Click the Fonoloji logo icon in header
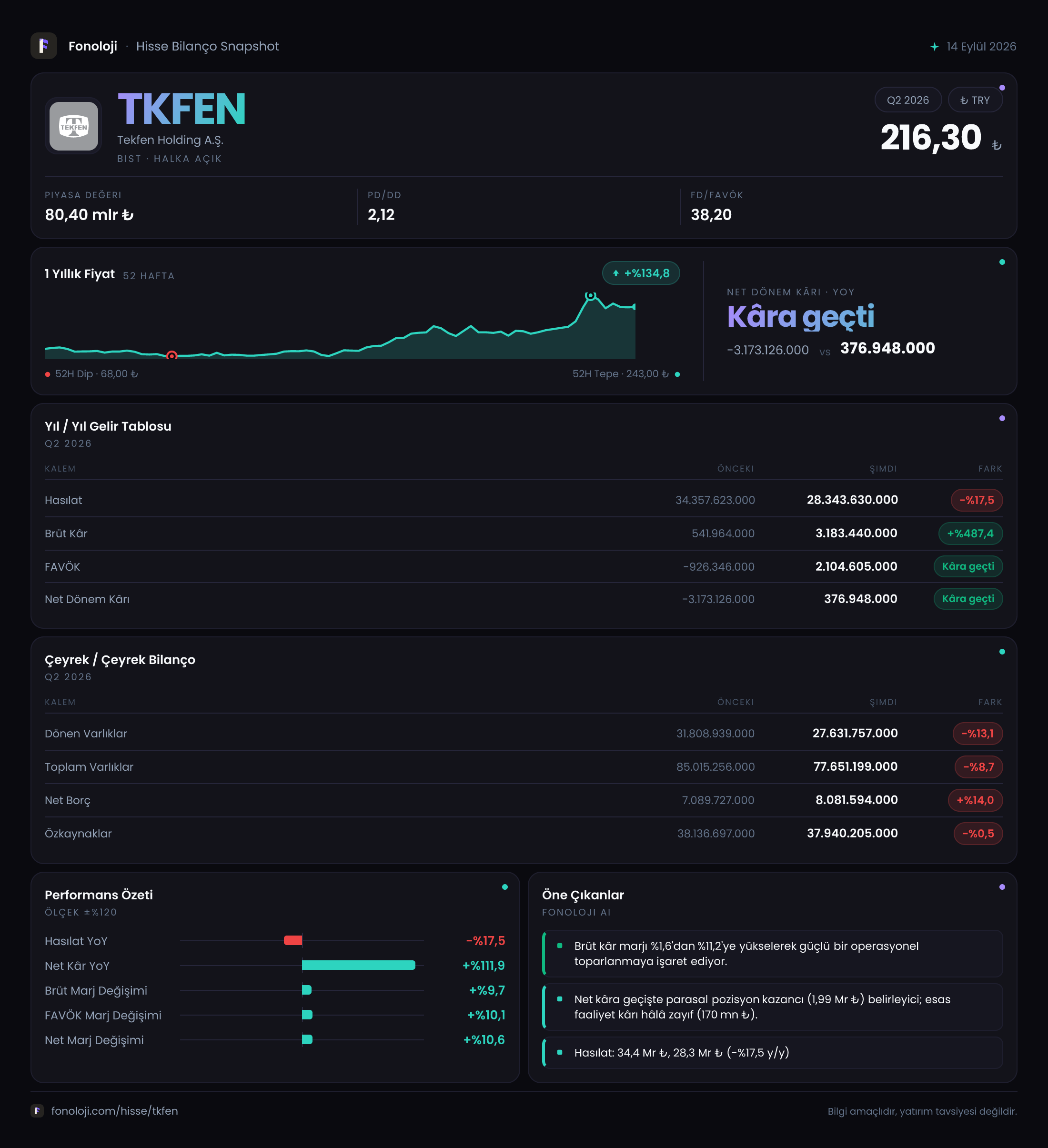This screenshot has width=1048, height=1148. [x=44, y=46]
